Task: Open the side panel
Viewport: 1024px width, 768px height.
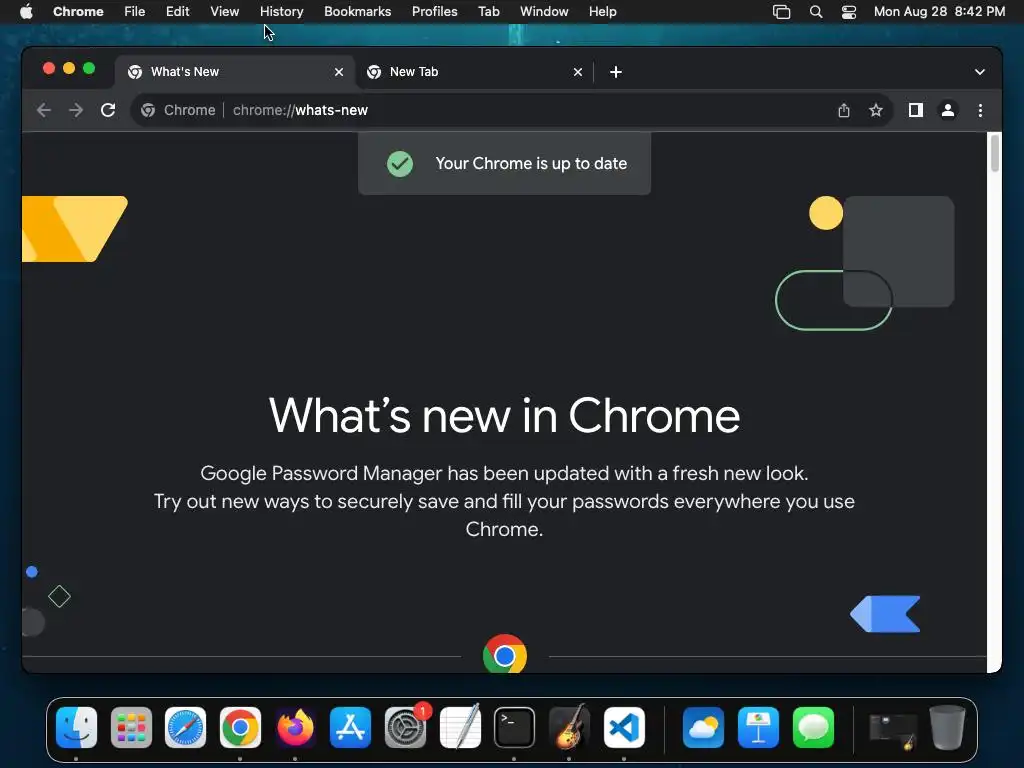Action: pyautogui.click(x=916, y=110)
